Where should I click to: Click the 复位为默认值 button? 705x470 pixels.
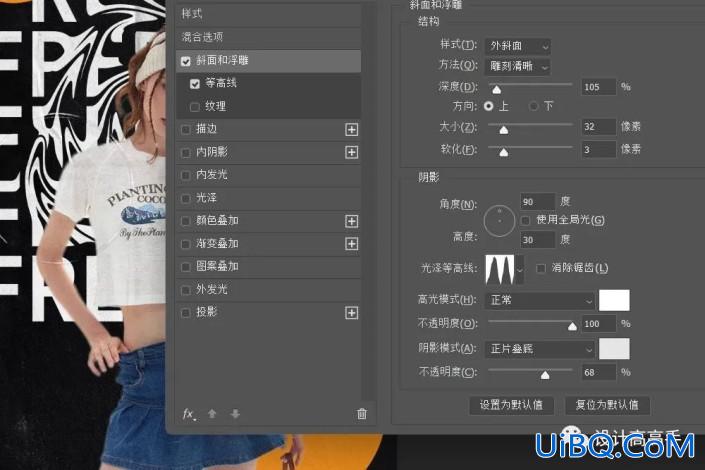pyautogui.click(x=607, y=405)
